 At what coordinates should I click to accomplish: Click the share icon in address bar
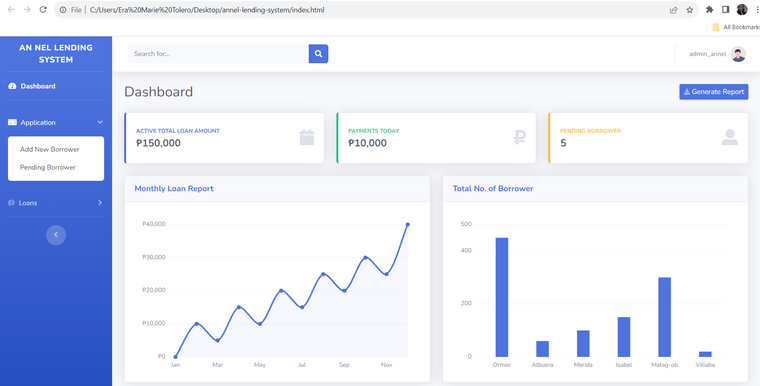tap(673, 10)
